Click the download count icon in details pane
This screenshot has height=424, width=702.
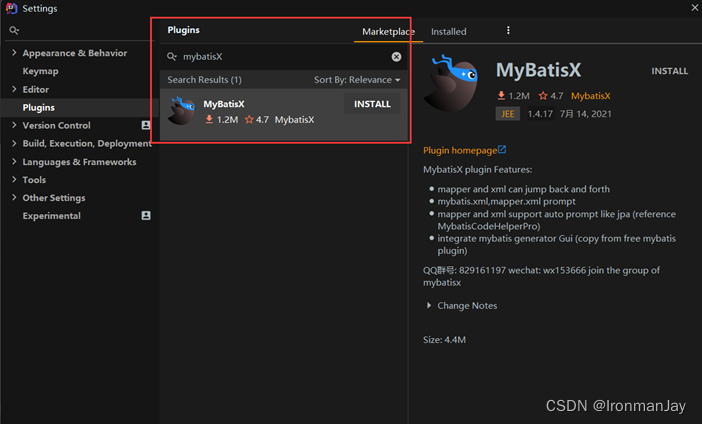coord(501,95)
